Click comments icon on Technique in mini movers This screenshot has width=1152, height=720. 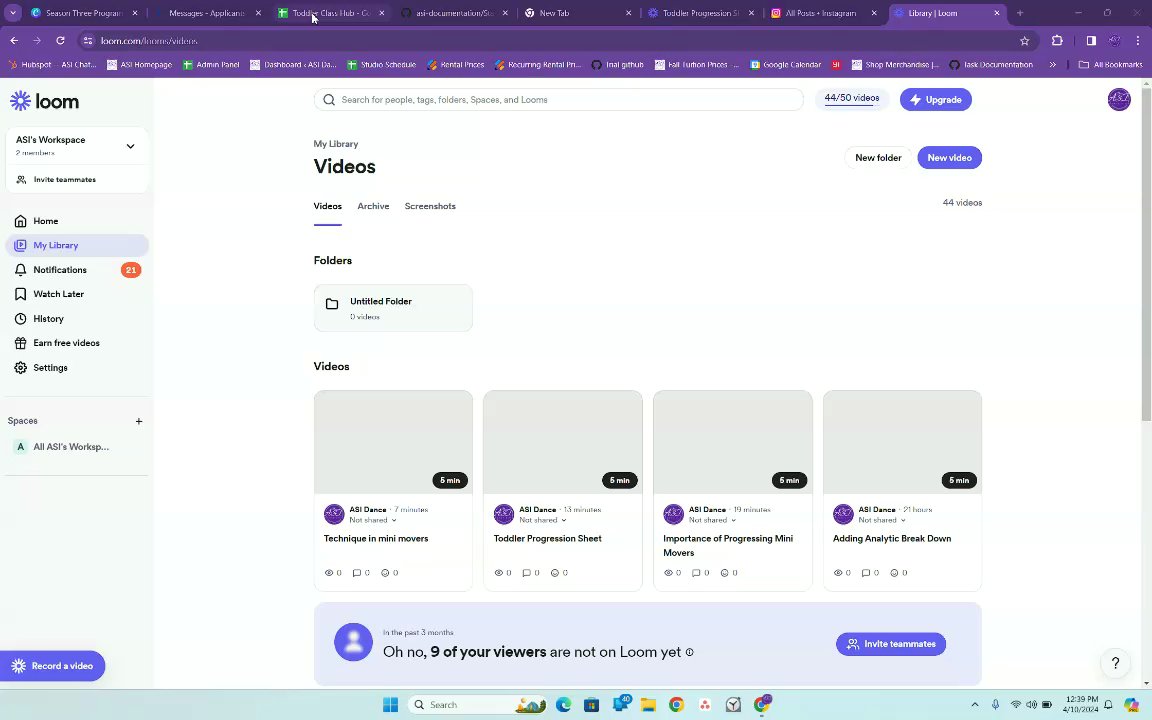(357, 573)
